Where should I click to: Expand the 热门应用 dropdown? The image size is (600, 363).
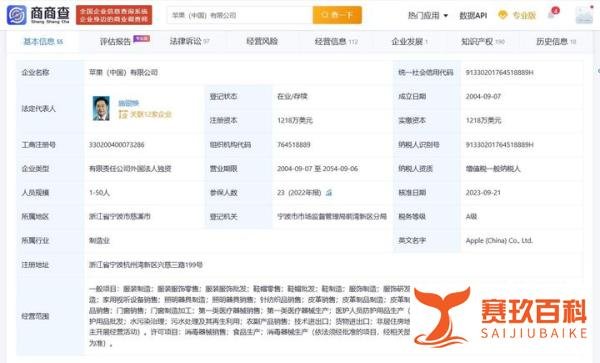[x=428, y=15]
